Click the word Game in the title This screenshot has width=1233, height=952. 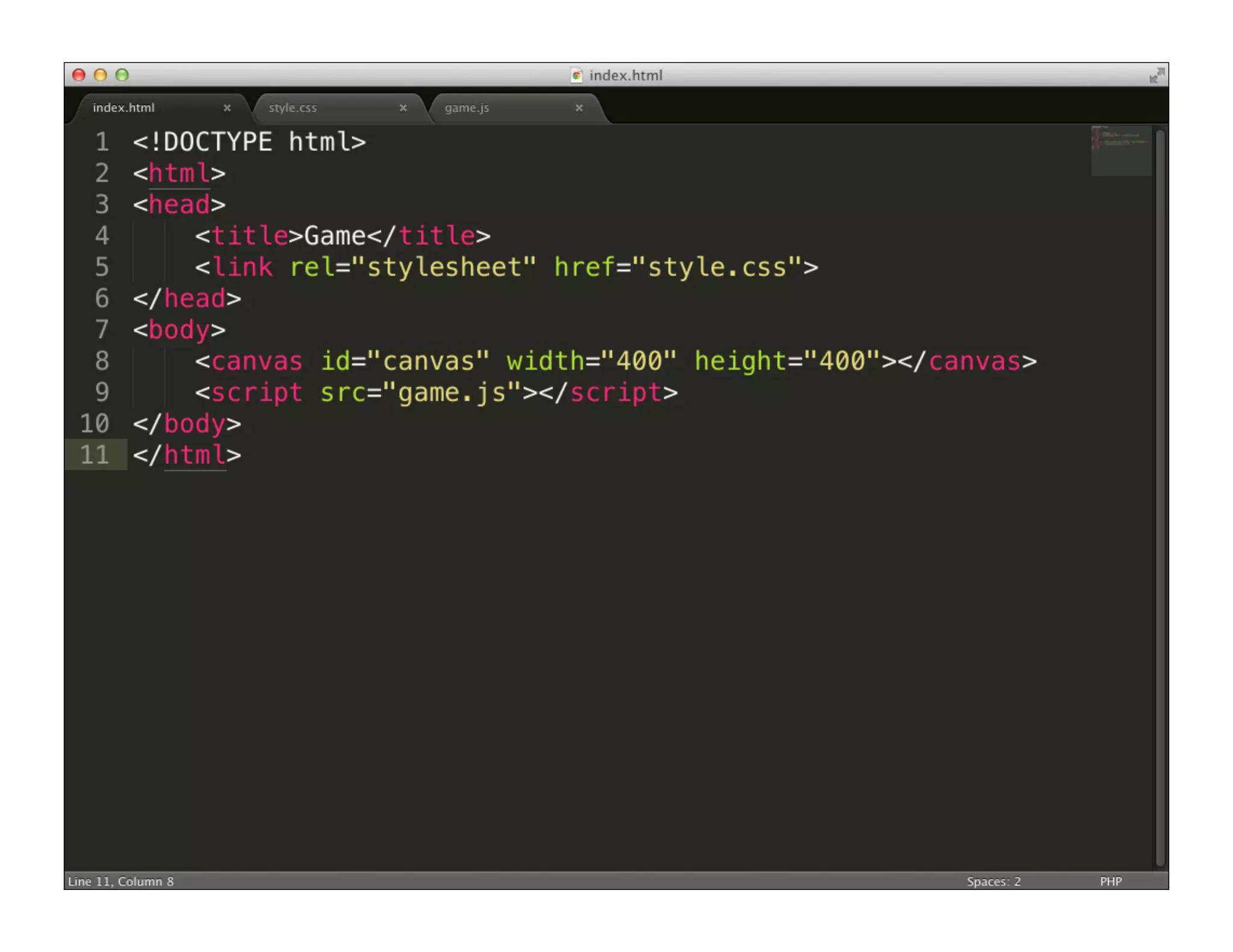(x=335, y=236)
